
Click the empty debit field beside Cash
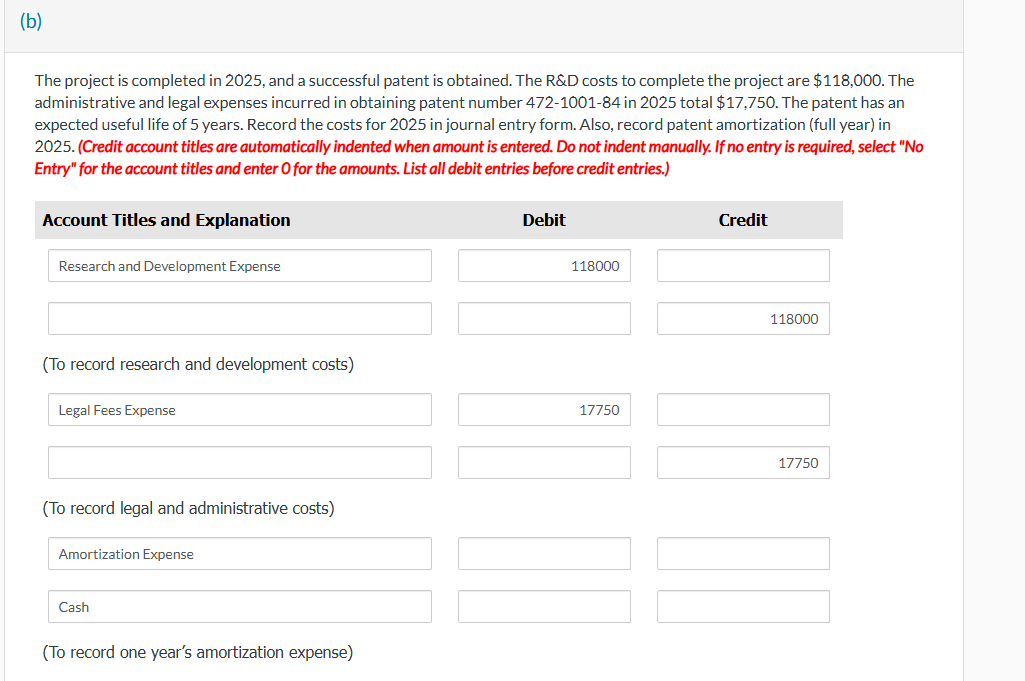point(543,606)
